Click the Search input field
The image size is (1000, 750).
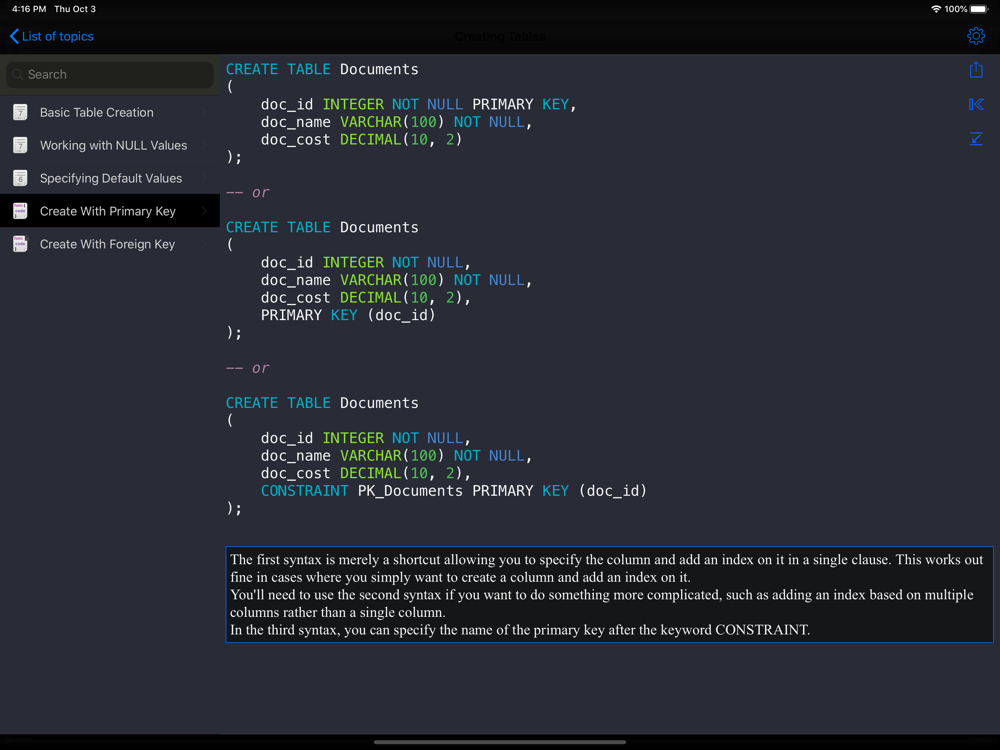tap(118, 75)
